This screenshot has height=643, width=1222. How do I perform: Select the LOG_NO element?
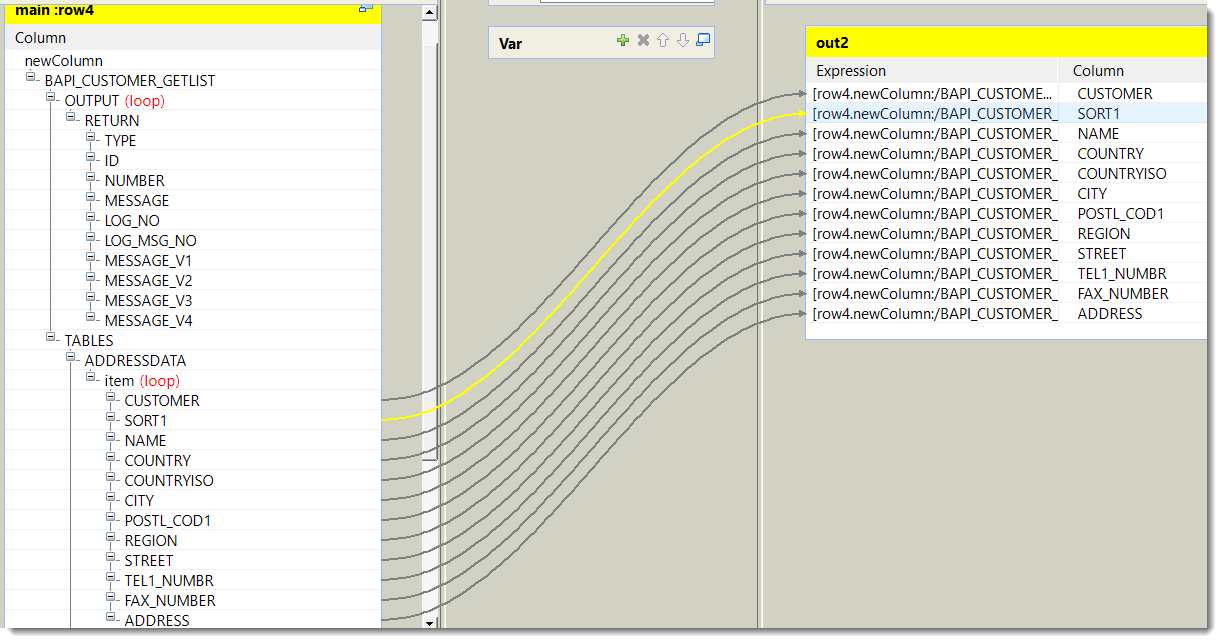(x=132, y=220)
